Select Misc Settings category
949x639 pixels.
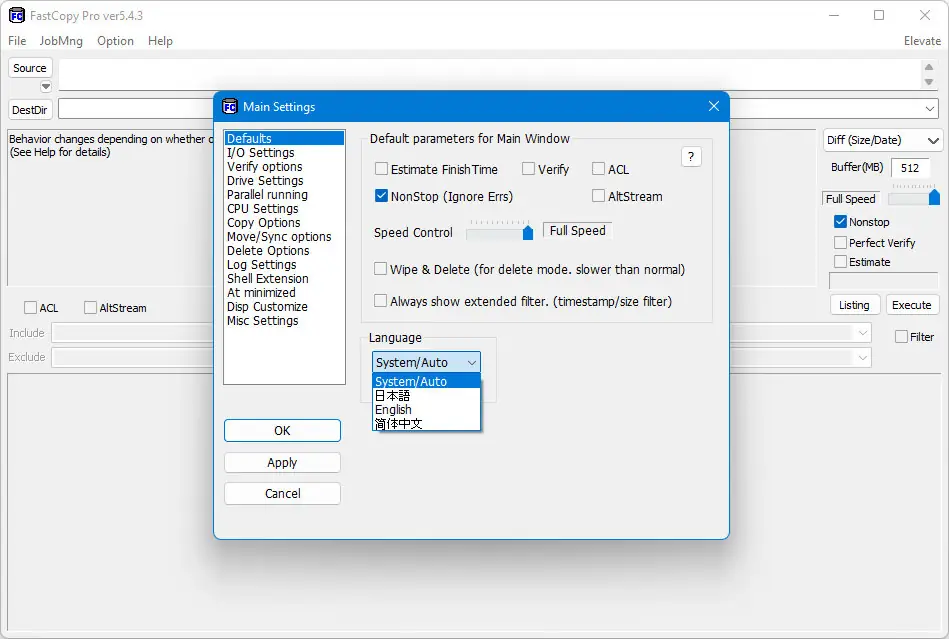click(284, 321)
